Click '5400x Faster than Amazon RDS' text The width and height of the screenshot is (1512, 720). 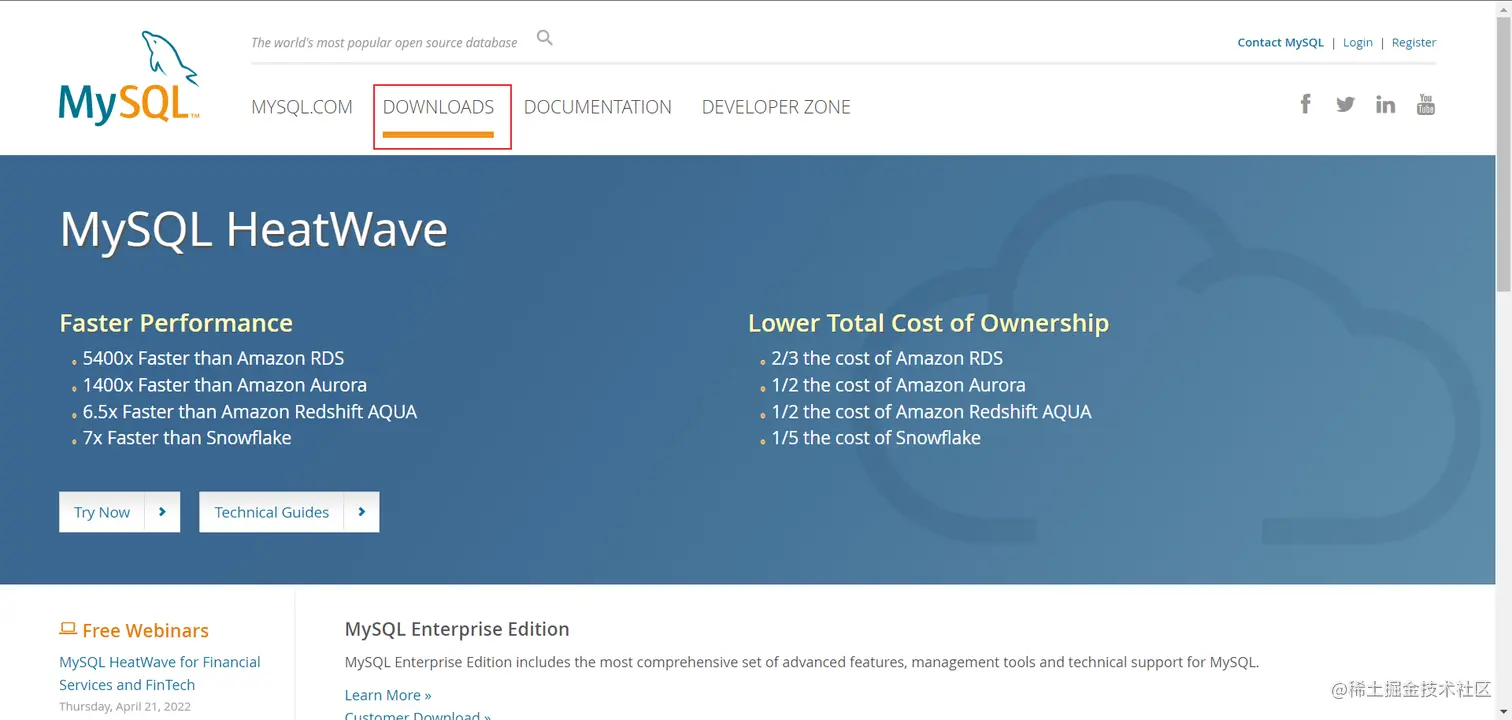tap(214, 358)
